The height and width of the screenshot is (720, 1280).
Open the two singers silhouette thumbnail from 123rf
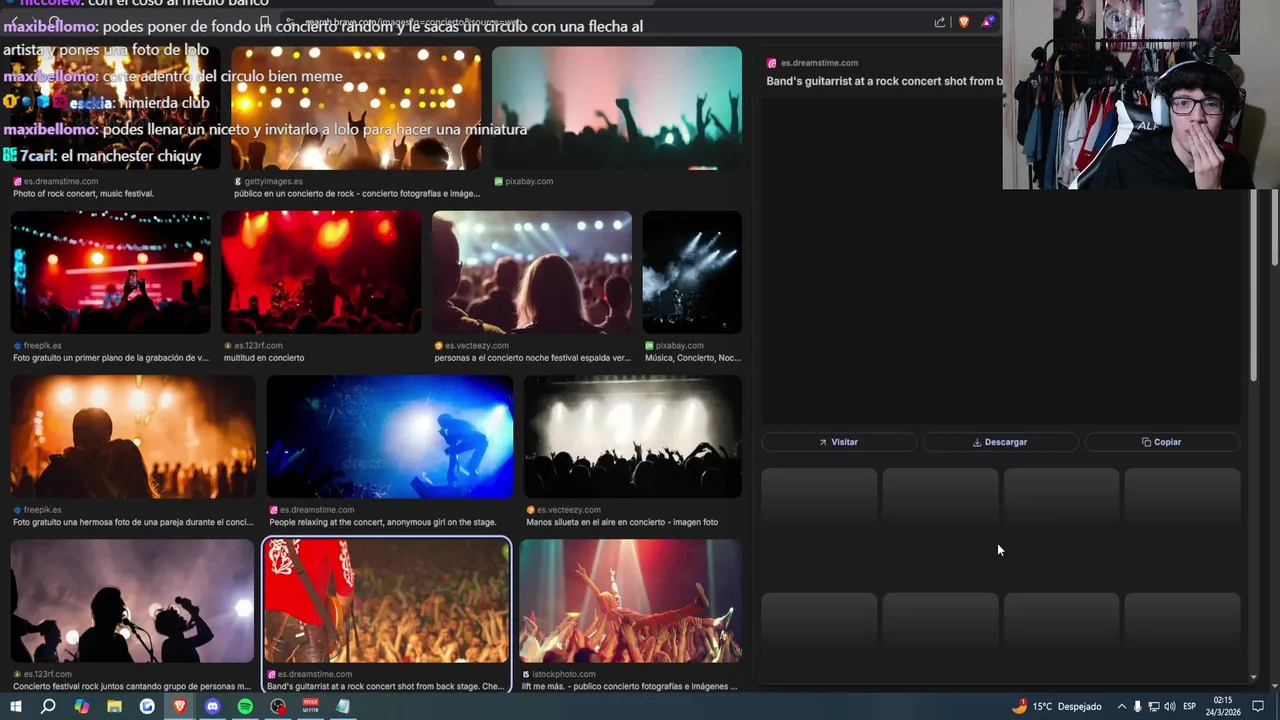(x=132, y=601)
